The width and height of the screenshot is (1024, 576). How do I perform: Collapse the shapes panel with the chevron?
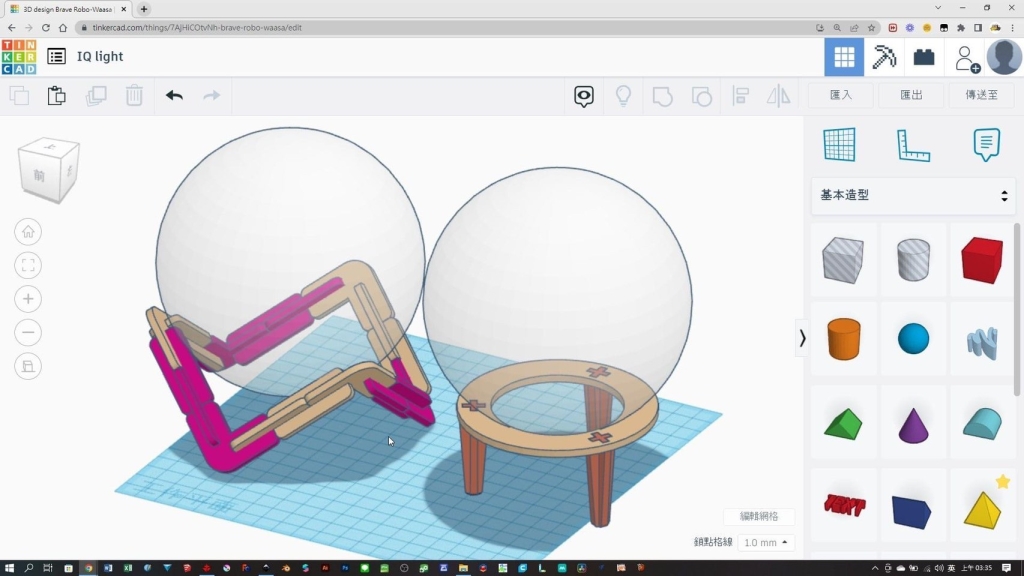[x=802, y=339]
